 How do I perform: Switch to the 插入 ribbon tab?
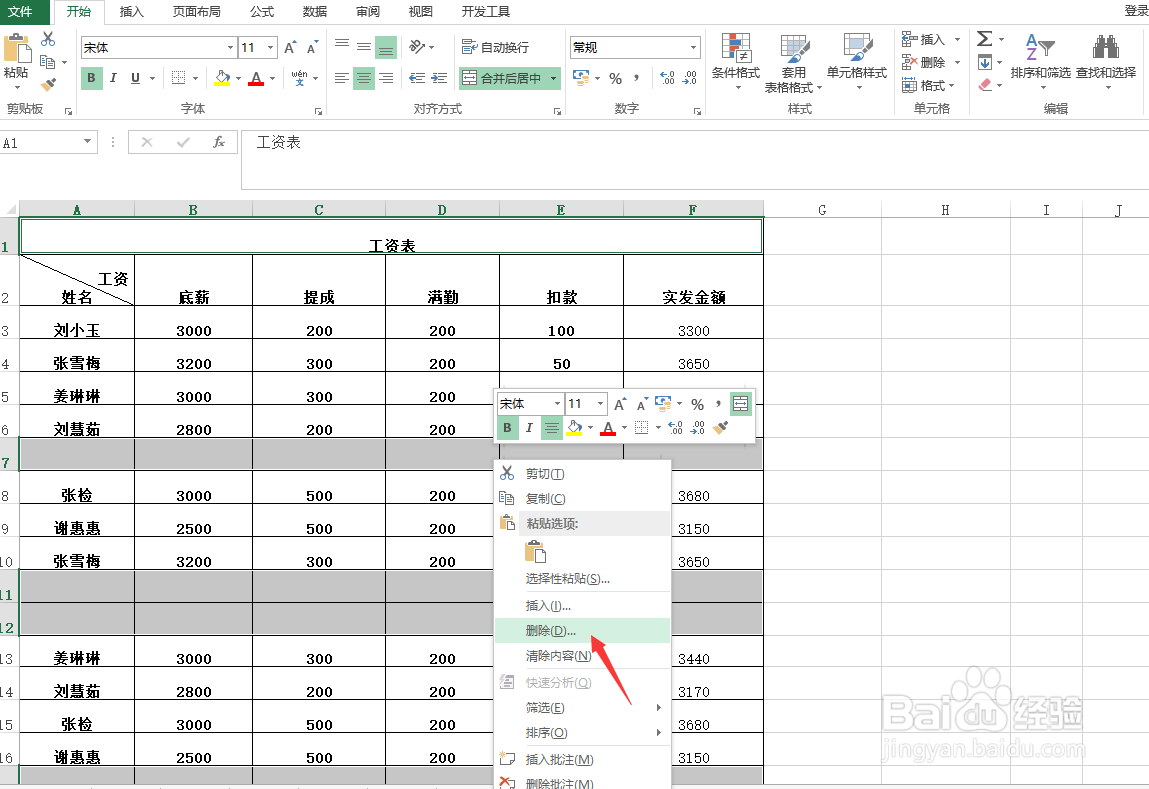click(131, 12)
